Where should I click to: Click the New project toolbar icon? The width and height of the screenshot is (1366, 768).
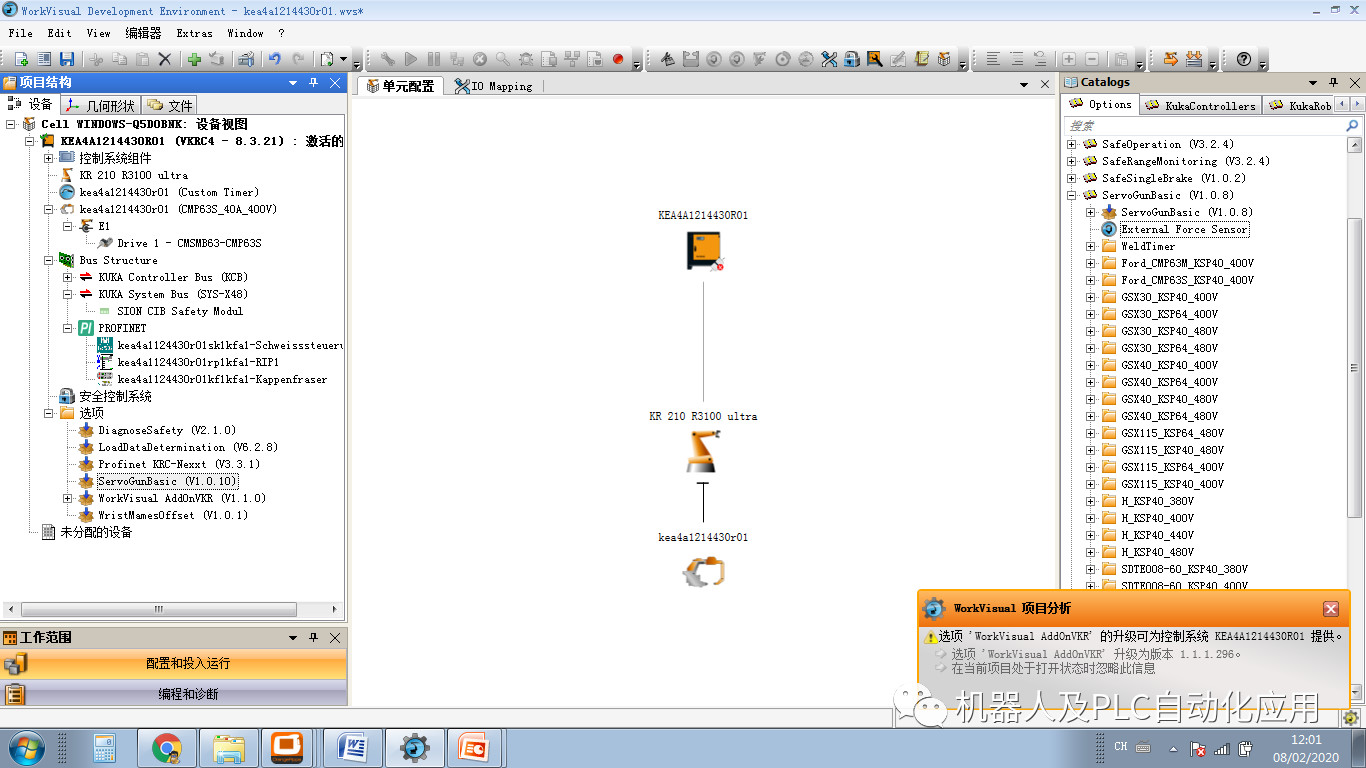(x=20, y=59)
